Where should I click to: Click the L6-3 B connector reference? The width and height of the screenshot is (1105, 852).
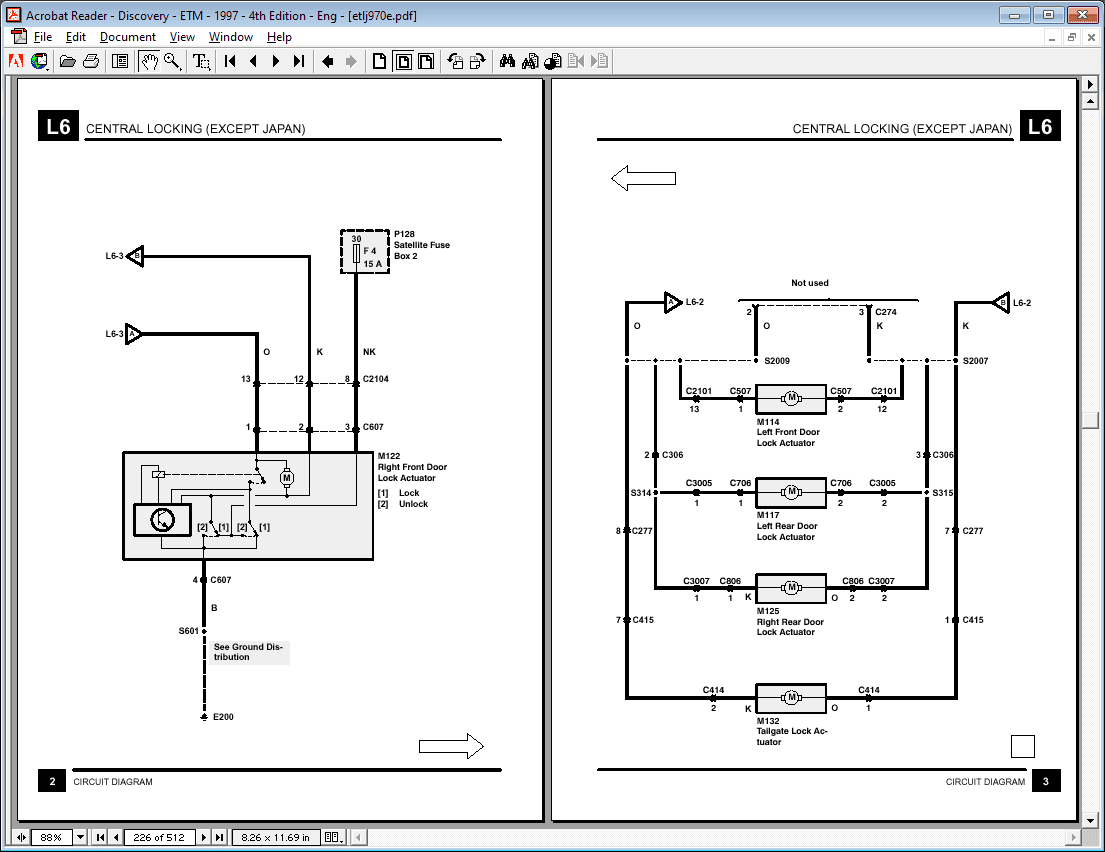[x=125, y=256]
